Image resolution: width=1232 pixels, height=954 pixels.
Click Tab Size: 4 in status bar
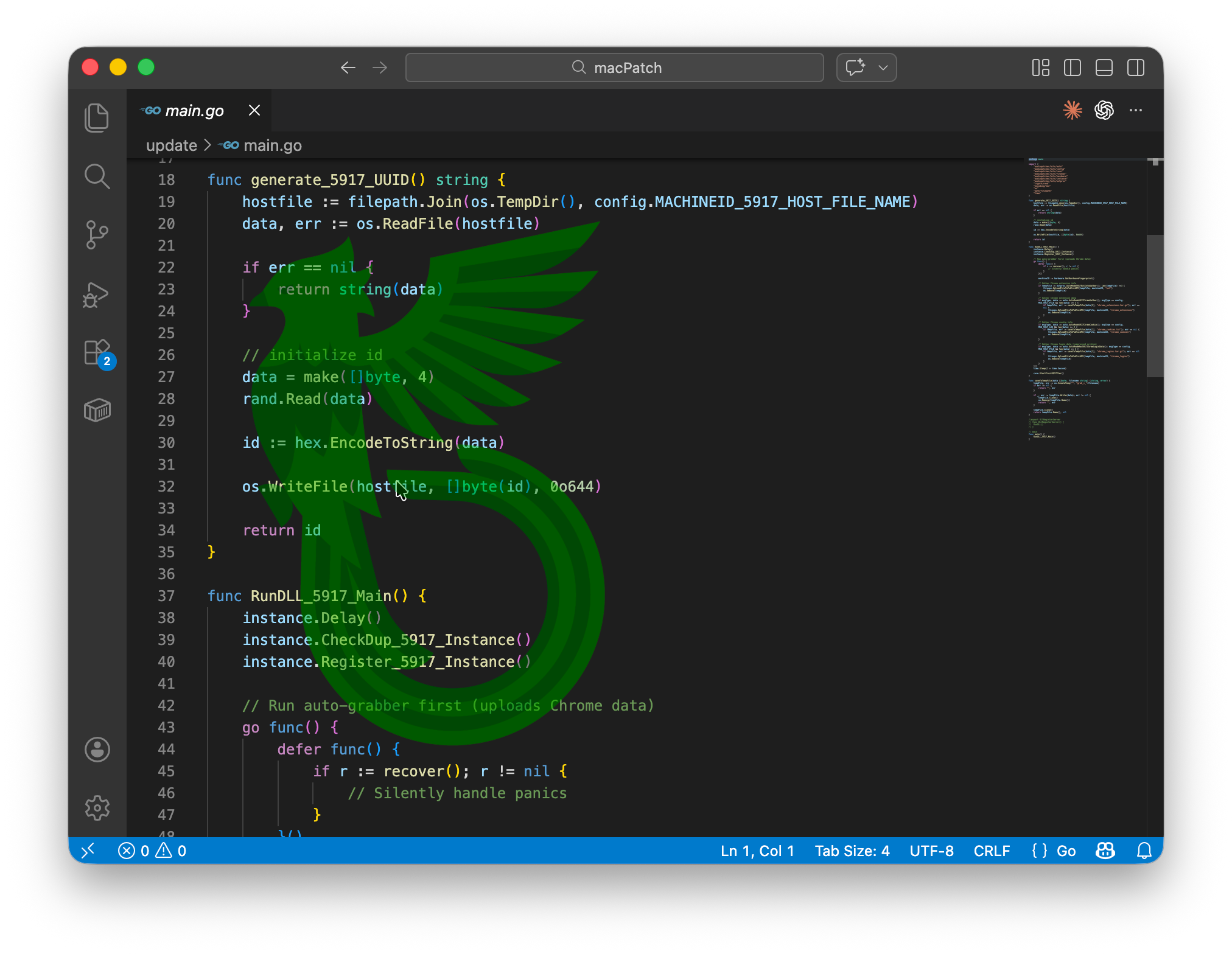pyautogui.click(x=852, y=851)
